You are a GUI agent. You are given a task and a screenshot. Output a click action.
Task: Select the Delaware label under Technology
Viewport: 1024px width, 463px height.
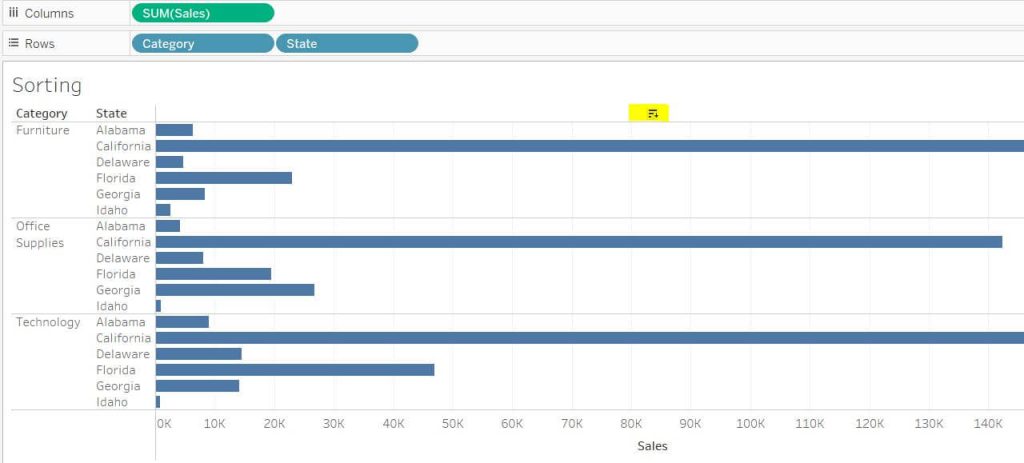click(123, 354)
